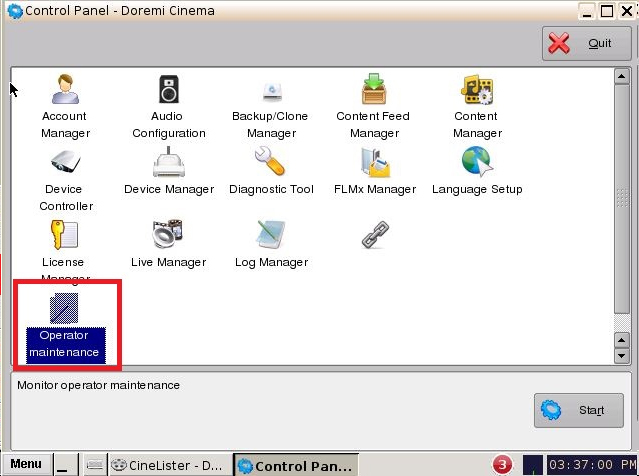Open the Content Feed Manager icon
This screenshot has height=476, width=639.
point(374,89)
